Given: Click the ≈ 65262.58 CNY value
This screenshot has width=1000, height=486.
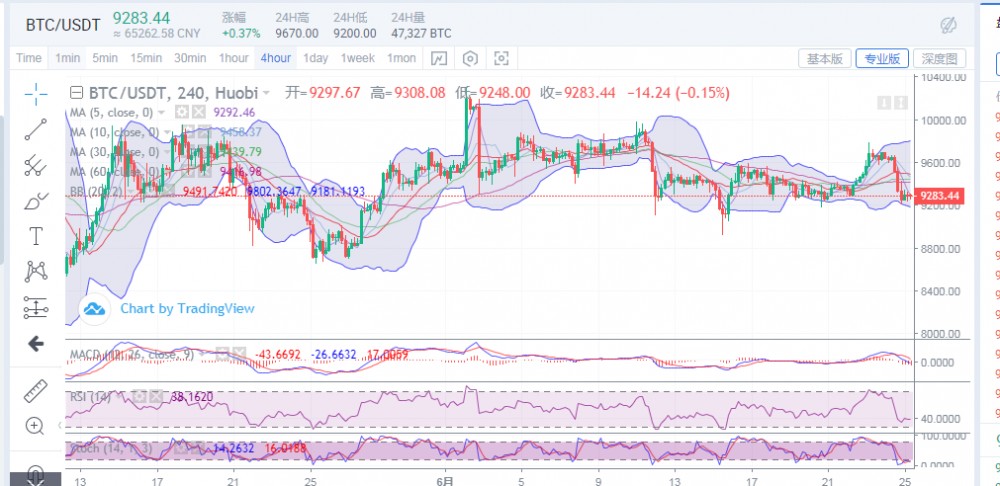Looking at the screenshot, I should pos(157,34).
